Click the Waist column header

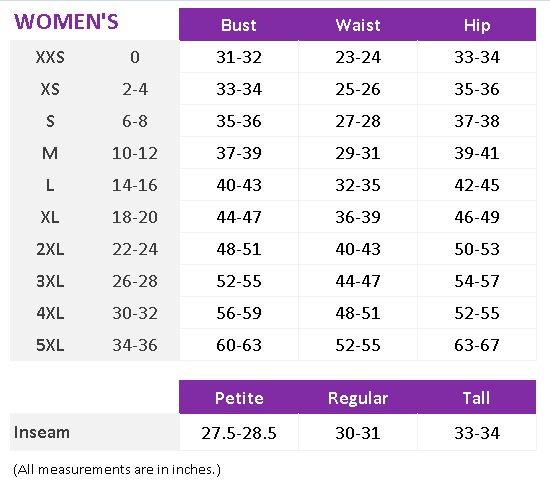click(358, 25)
